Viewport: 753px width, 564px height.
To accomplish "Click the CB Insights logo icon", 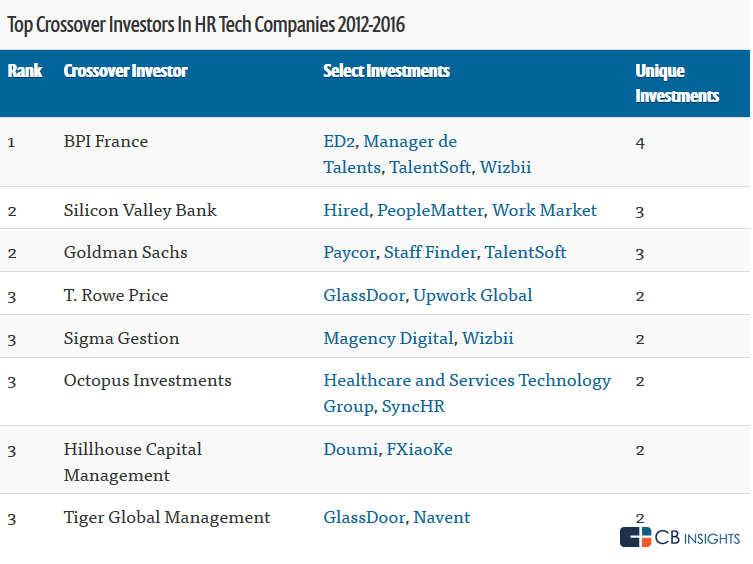I will tap(635, 538).
